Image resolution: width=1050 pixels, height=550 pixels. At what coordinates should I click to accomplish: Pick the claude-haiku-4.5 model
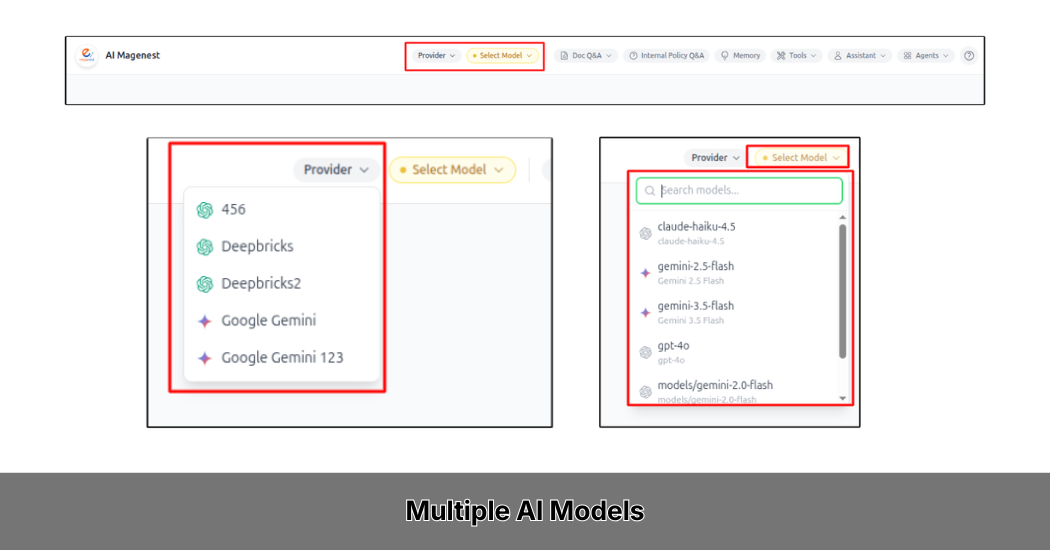pyautogui.click(x=735, y=233)
